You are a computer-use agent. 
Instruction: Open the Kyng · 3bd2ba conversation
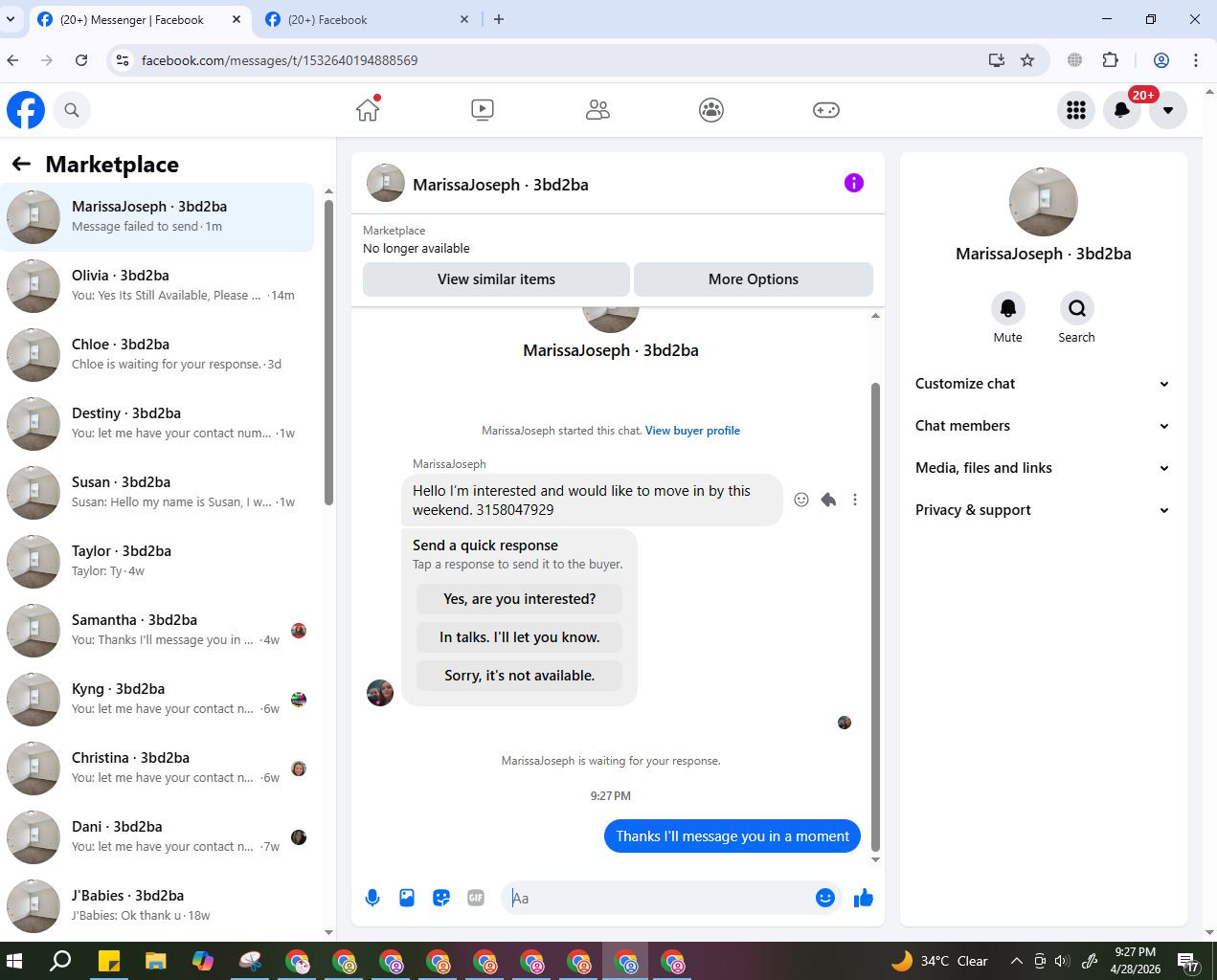tap(157, 700)
